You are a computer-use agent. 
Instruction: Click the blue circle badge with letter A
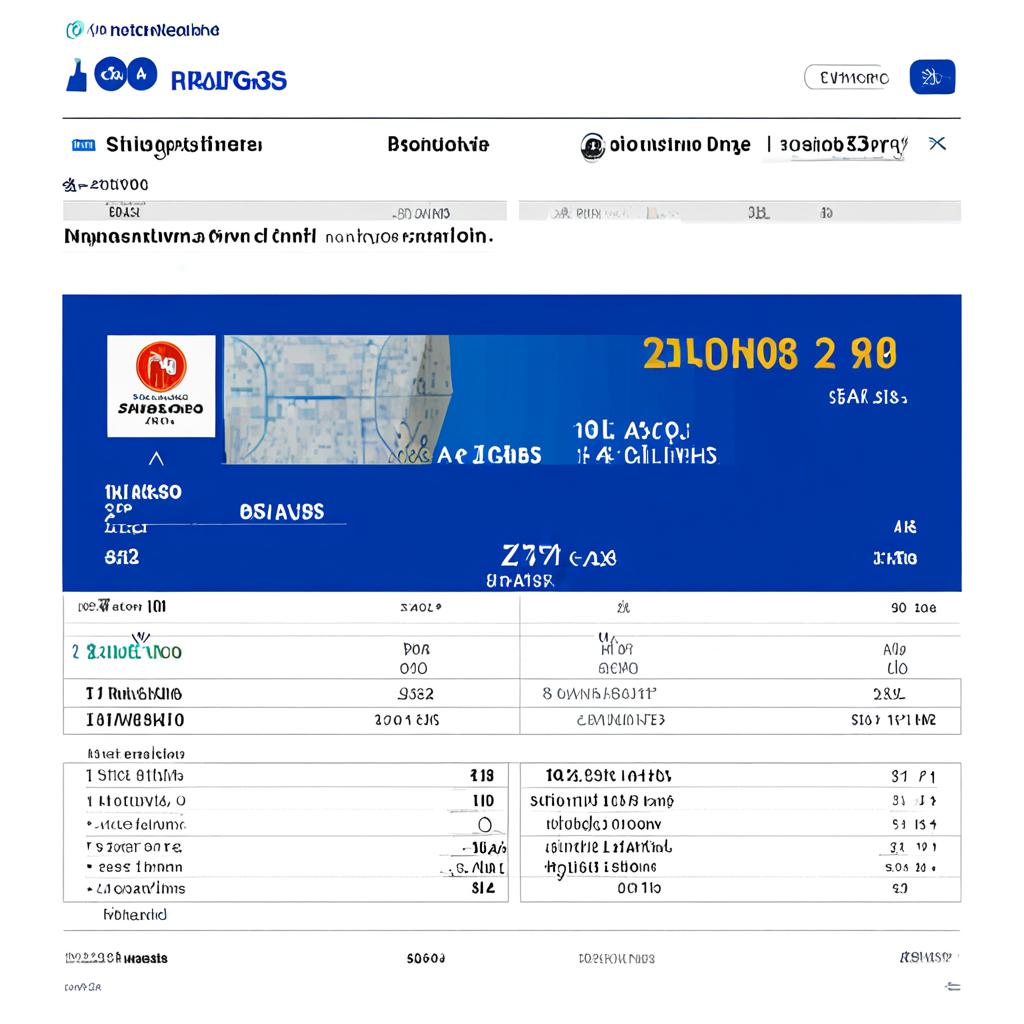tap(142, 74)
